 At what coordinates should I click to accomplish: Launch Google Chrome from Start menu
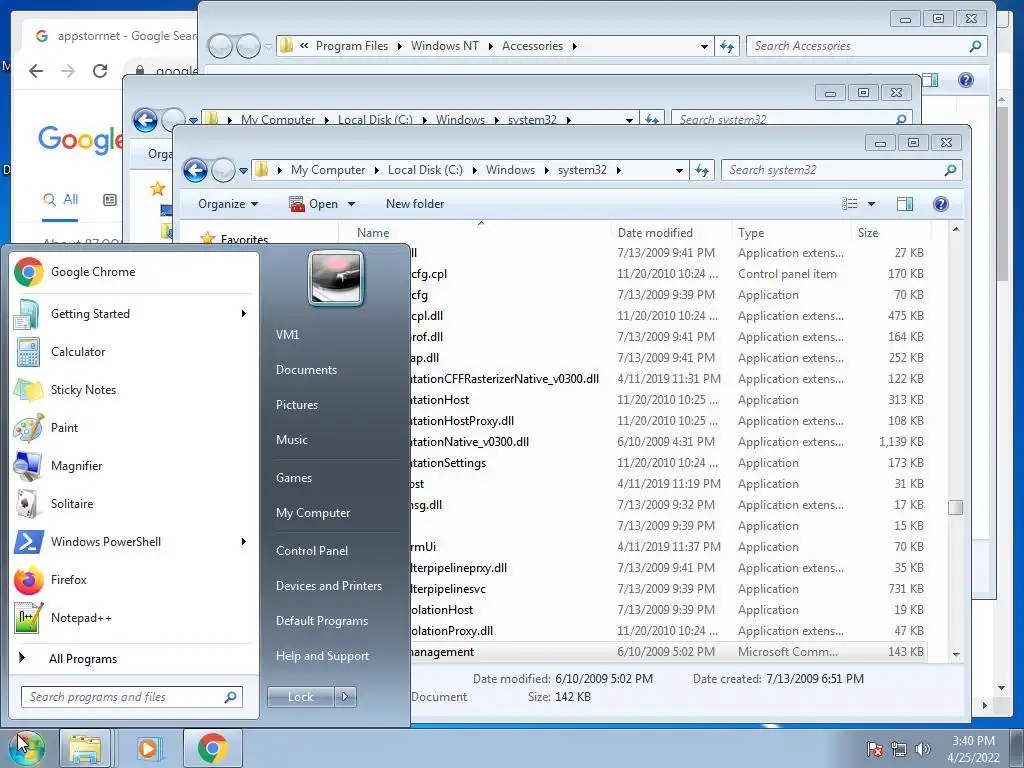coord(134,272)
